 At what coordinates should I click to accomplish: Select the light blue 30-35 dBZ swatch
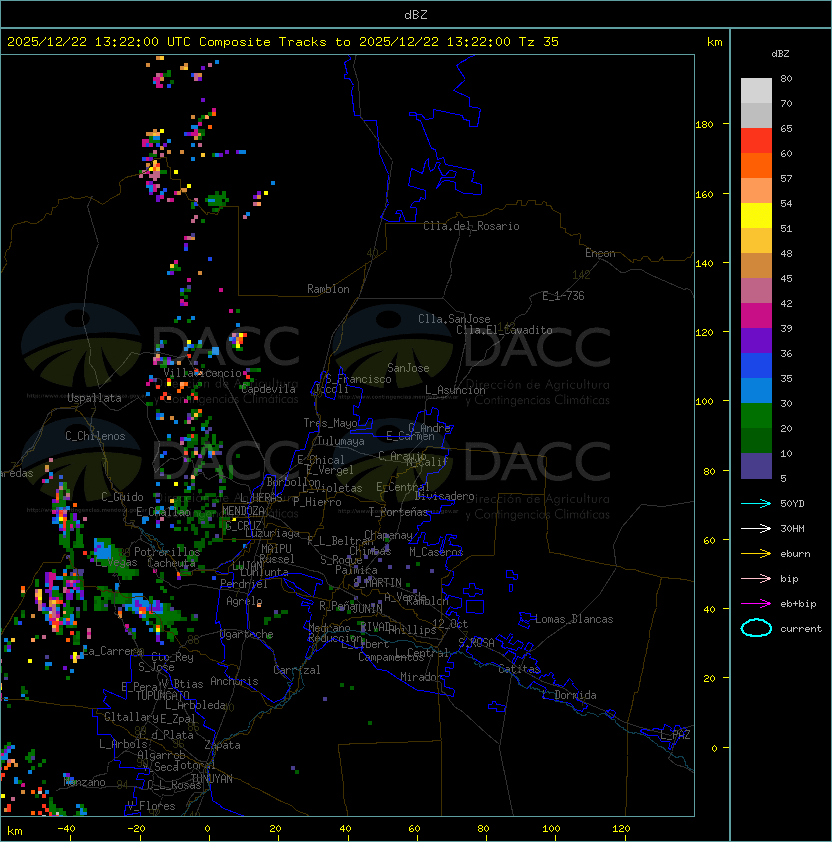click(x=756, y=390)
